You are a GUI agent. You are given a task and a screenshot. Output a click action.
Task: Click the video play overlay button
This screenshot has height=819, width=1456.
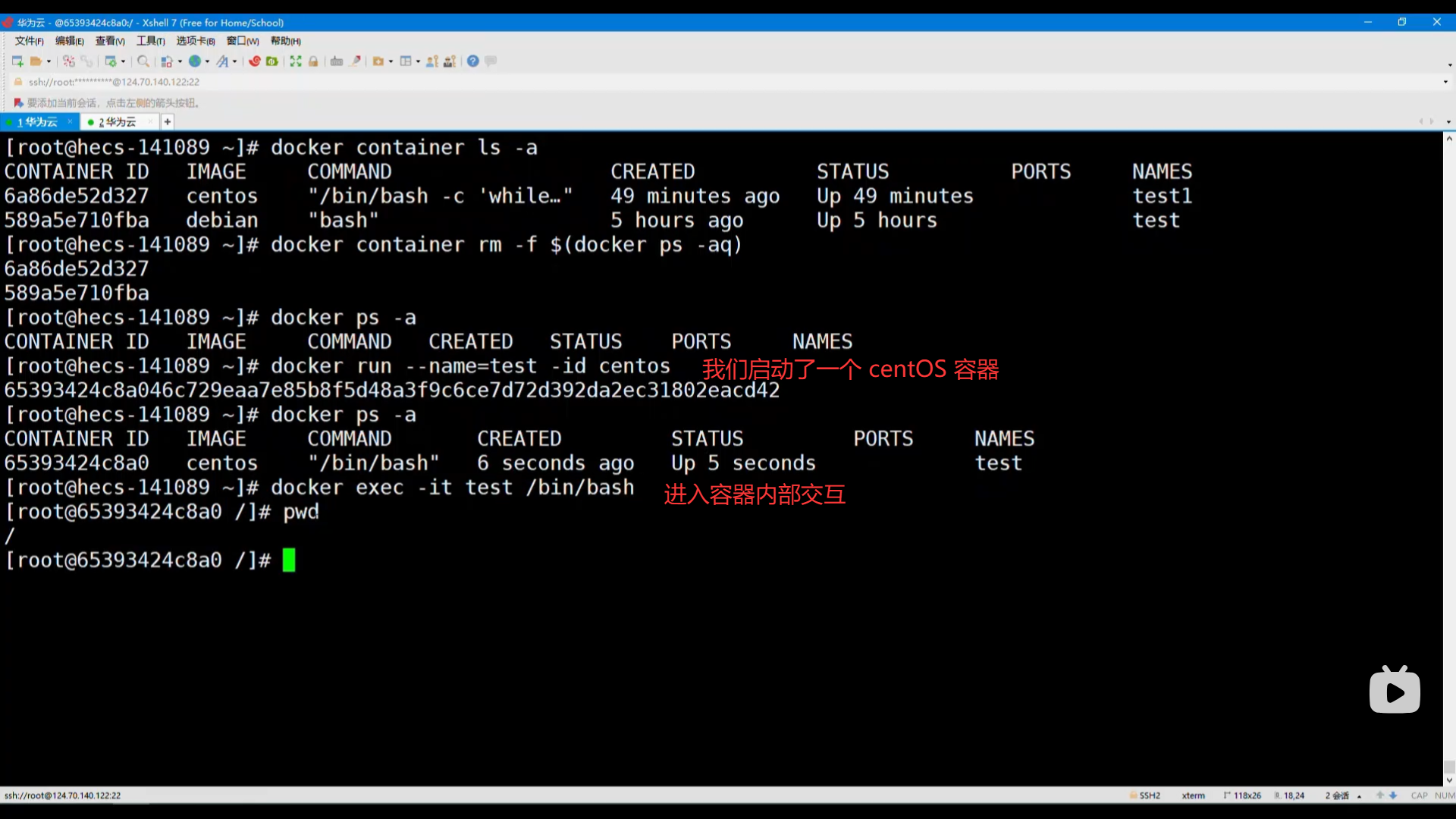coord(1394,692)
